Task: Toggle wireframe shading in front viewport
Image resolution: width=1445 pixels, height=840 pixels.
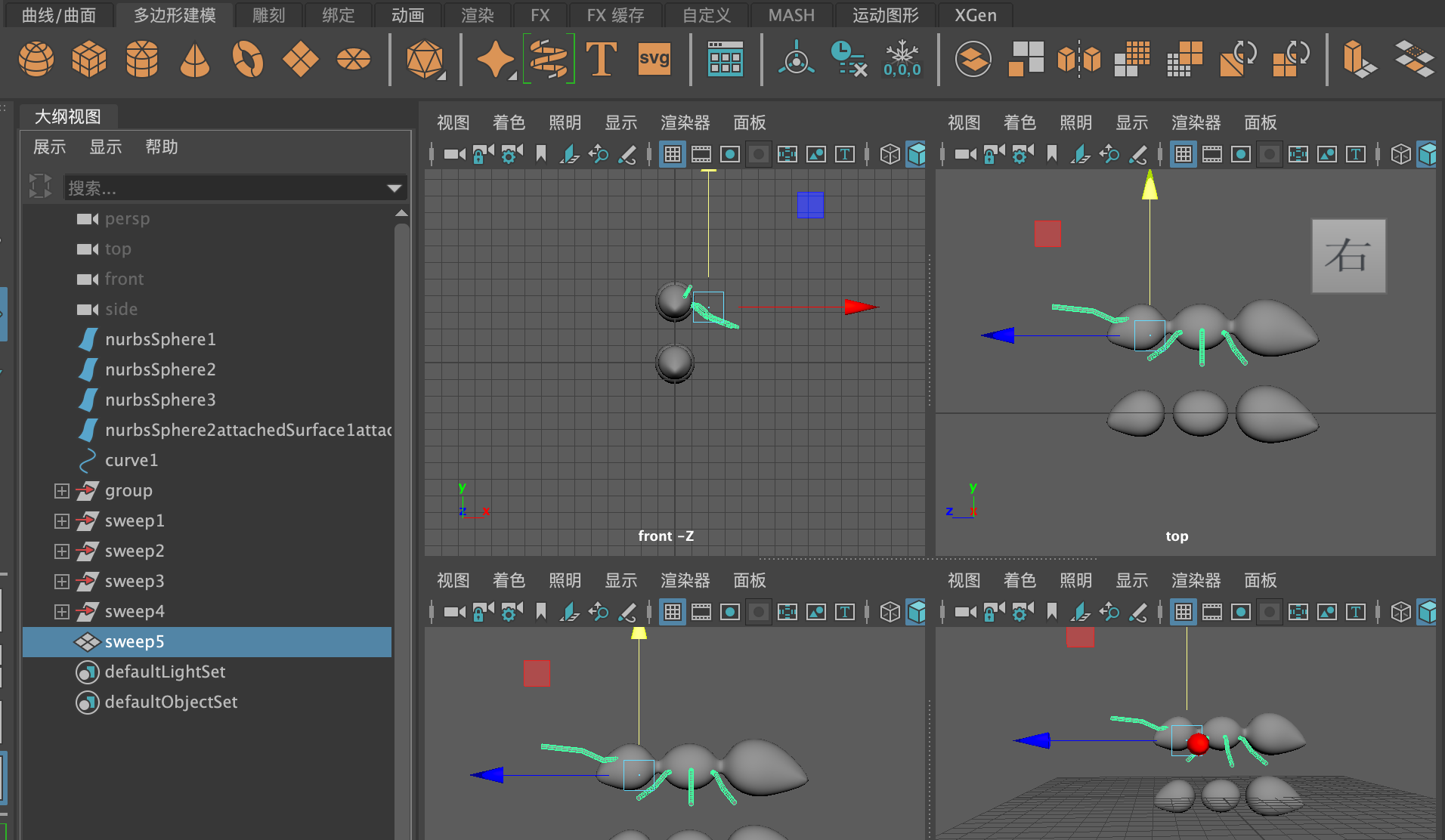Action: coord(890,154)
